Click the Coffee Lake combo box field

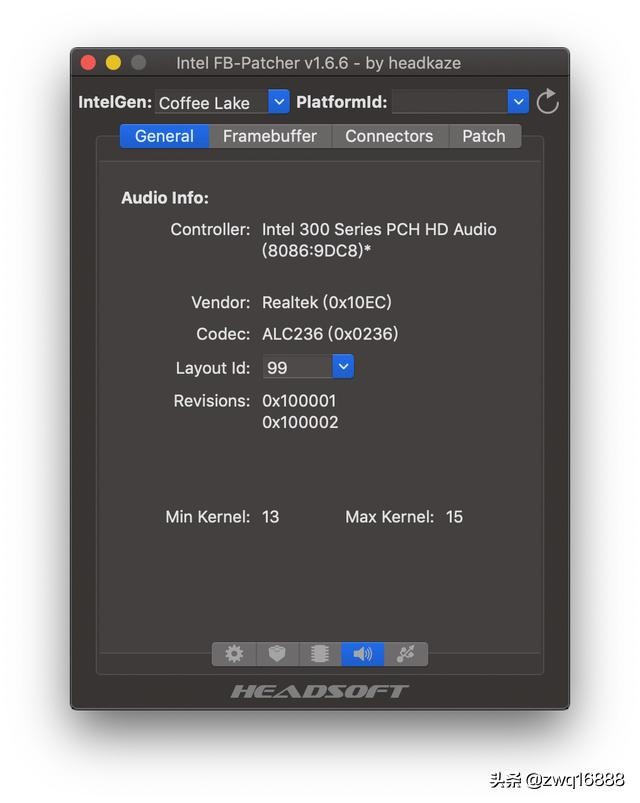[212, 102]
